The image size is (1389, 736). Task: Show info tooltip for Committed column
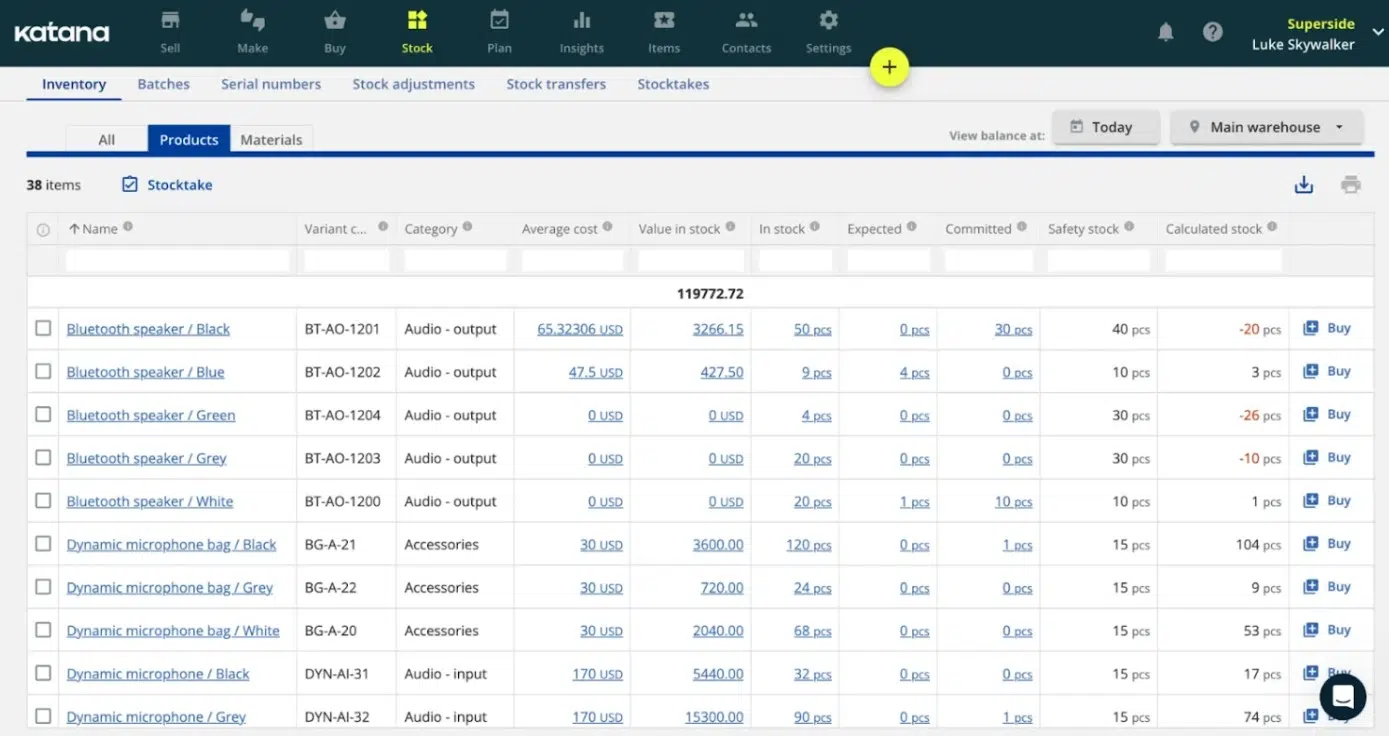(x=1022, y=227)
